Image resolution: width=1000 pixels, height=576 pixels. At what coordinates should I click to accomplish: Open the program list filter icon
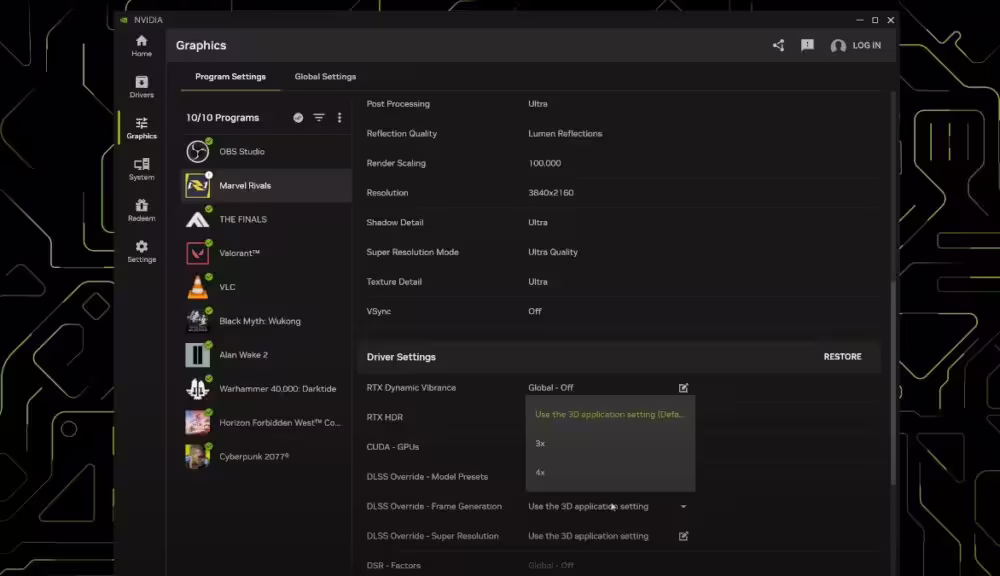pyautogui.click(x=318, y=117)
